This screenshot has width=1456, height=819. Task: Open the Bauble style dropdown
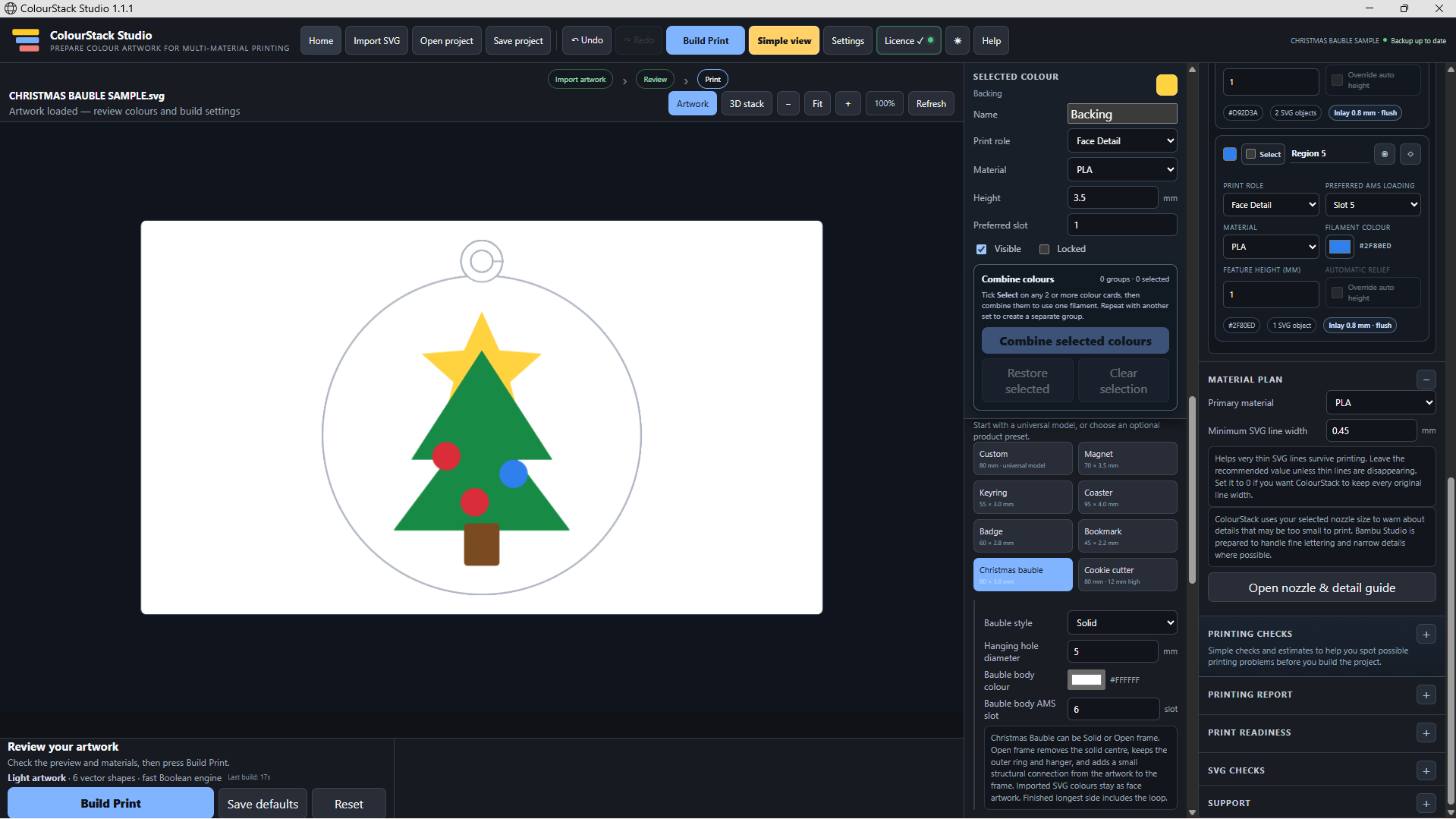(1122, 623)
